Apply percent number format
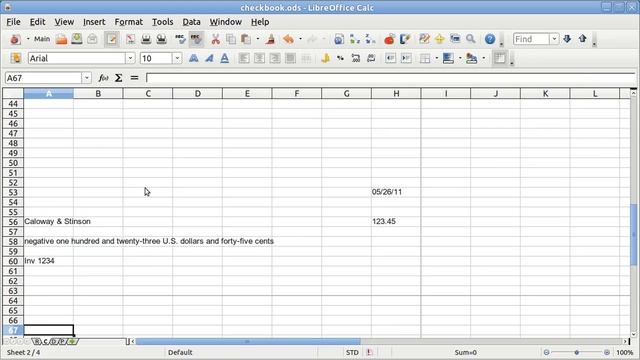This screenshot has width=640, height=360. (x=340, y=58)
